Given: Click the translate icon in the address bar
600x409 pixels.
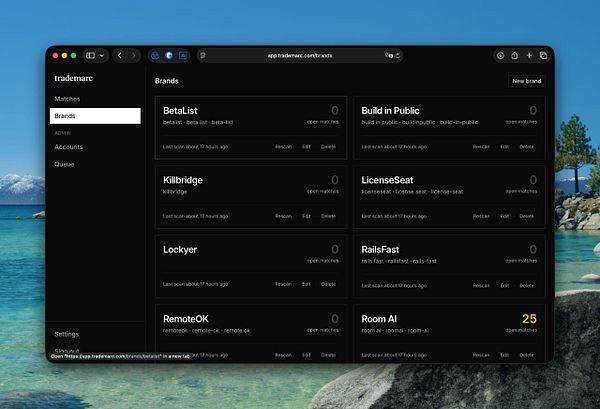Looking at the screenshot, I should pos(389,55).
